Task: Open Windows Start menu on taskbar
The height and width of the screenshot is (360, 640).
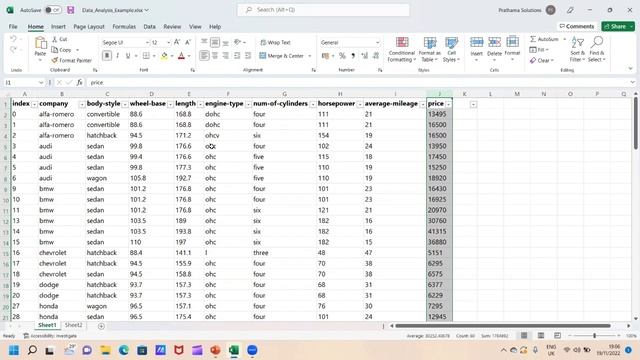Action: tap(14, 350)
